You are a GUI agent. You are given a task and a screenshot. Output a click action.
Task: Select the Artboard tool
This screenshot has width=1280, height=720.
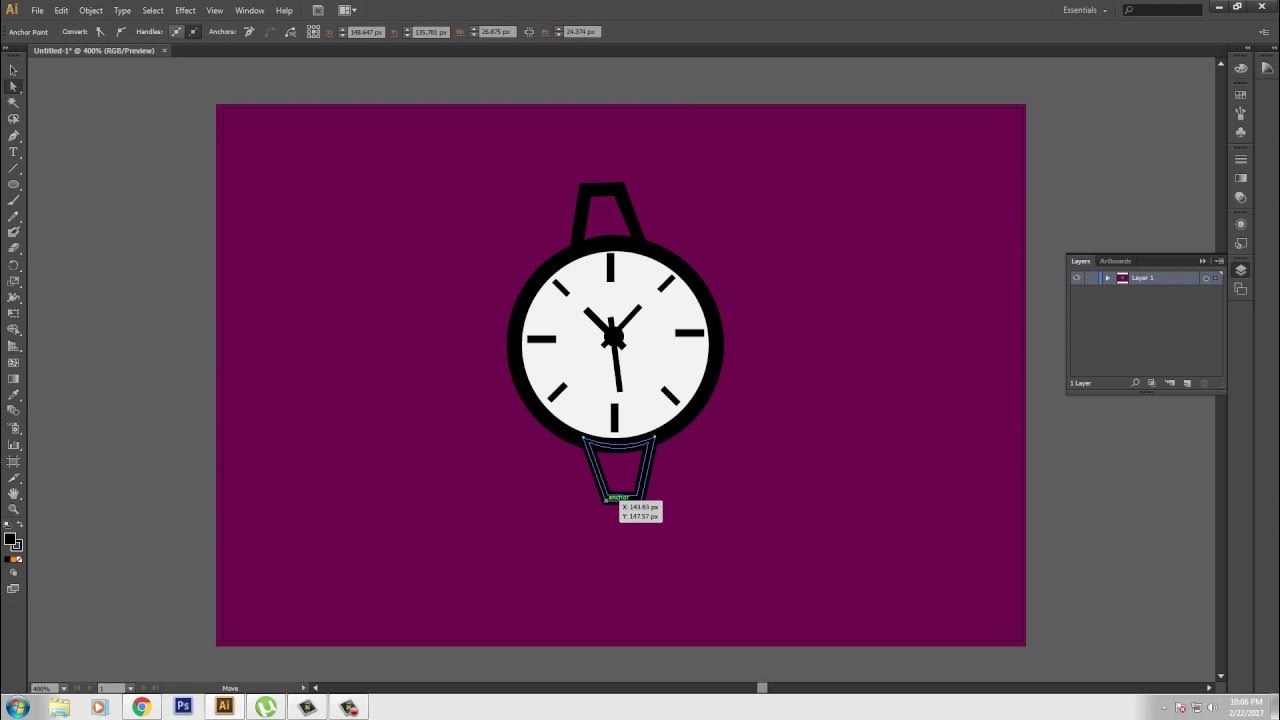pos(13,461)
